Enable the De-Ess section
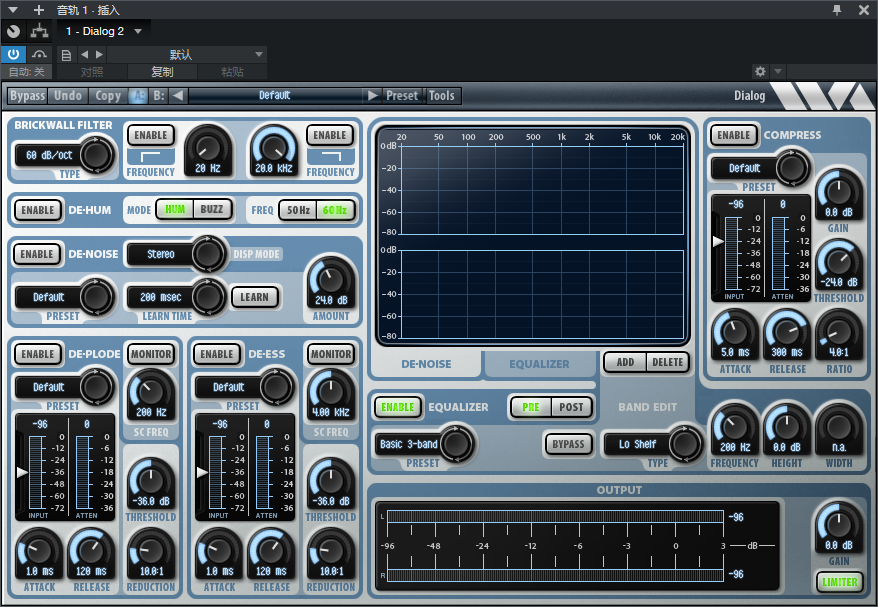Image resolution: width=878 pixels, height=607 pixels. coord(217,354)
